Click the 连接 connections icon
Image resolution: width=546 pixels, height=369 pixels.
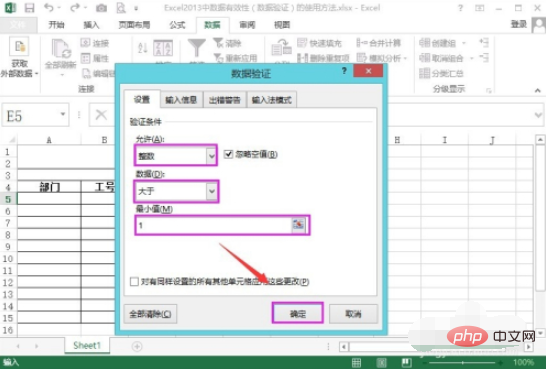click(86, 43)
